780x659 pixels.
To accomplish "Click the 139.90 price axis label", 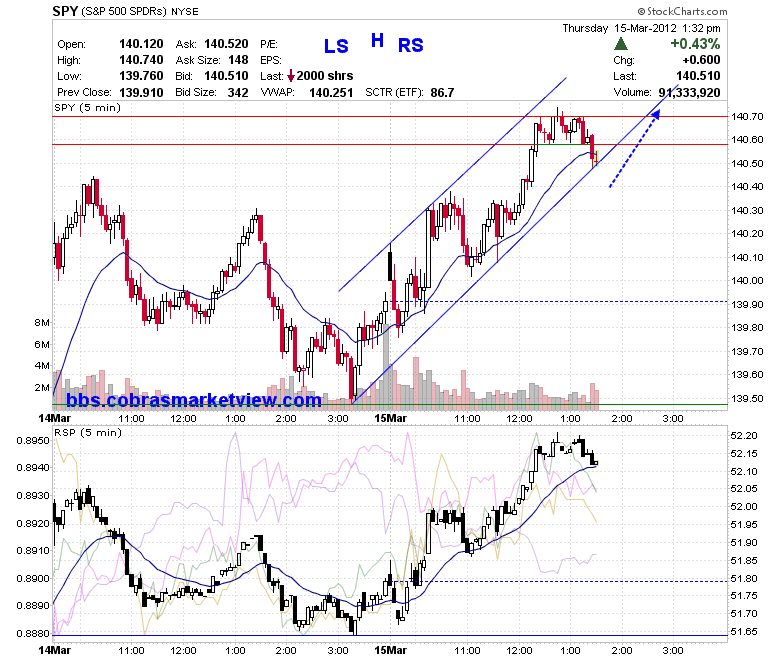I will coord(747,304).
